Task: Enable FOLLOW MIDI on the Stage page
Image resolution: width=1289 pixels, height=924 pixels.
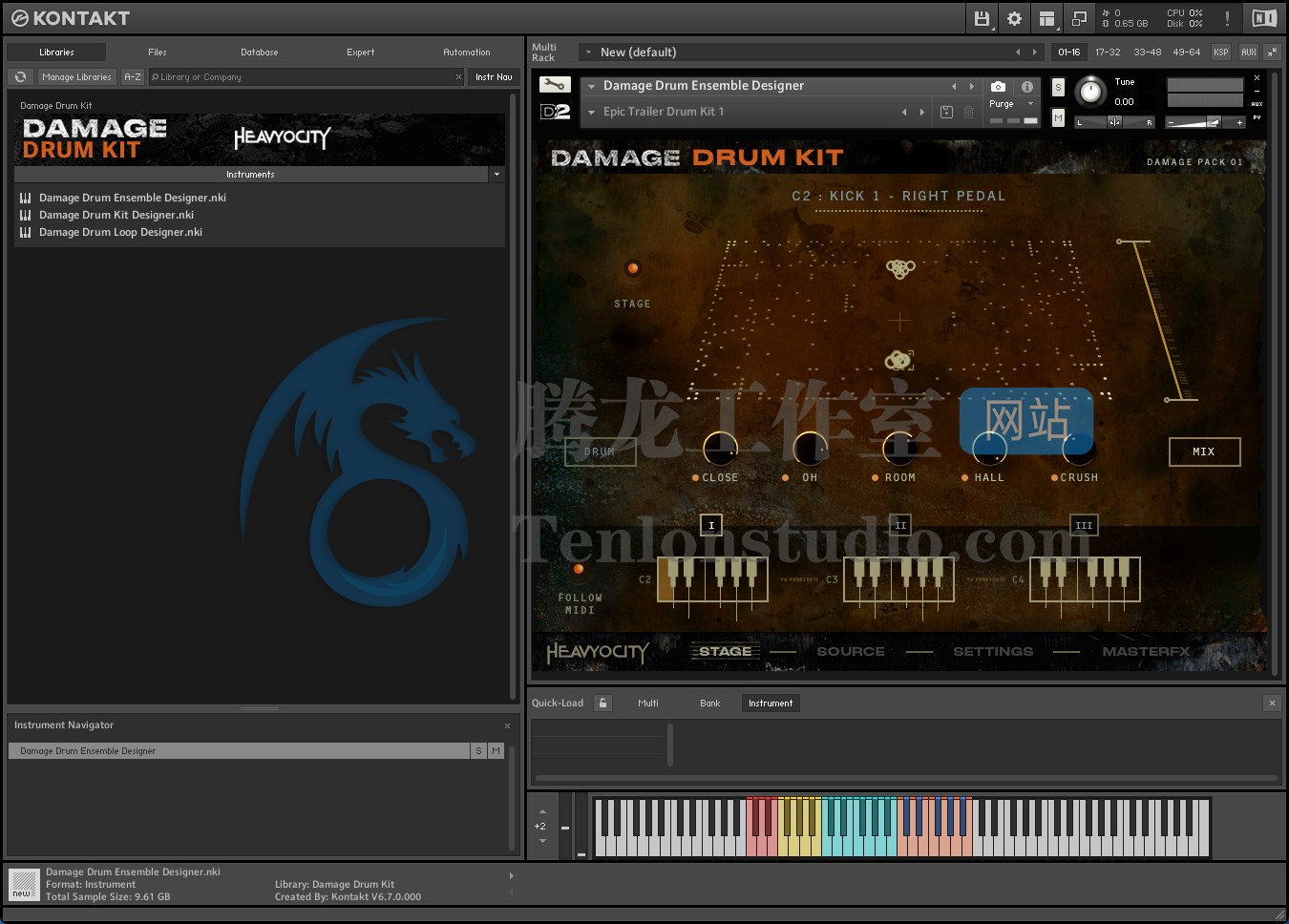Action: (x=579, y=569)
